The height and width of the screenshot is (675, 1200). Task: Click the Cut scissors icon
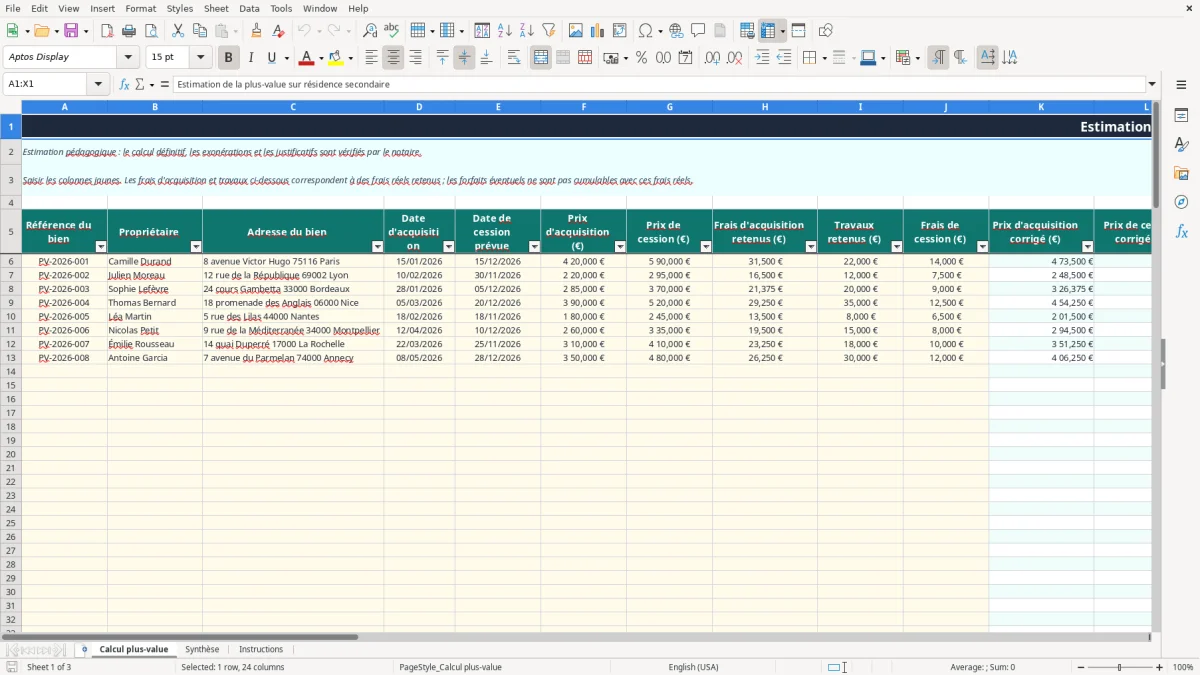pyautogui.click(x=178, y=31)
